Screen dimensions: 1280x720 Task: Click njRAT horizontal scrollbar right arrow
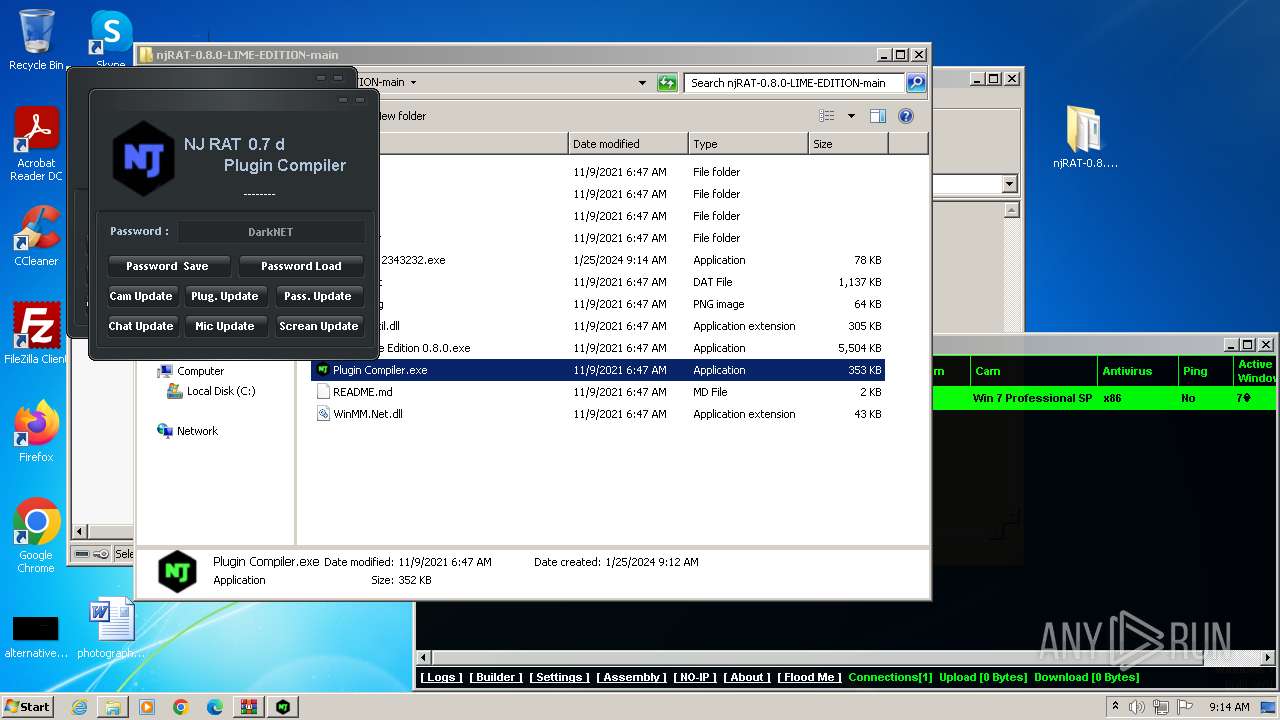pyautogui.click(x=1268, y=657)
